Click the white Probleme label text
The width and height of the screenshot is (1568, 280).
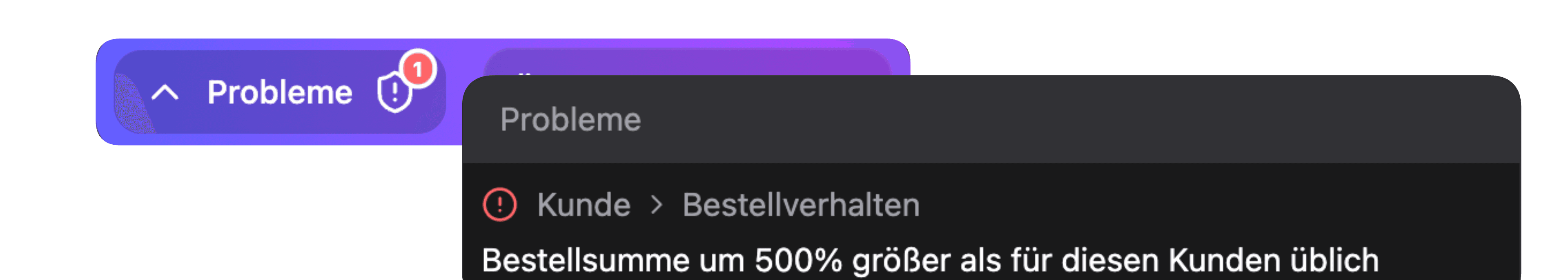point(280,92)
